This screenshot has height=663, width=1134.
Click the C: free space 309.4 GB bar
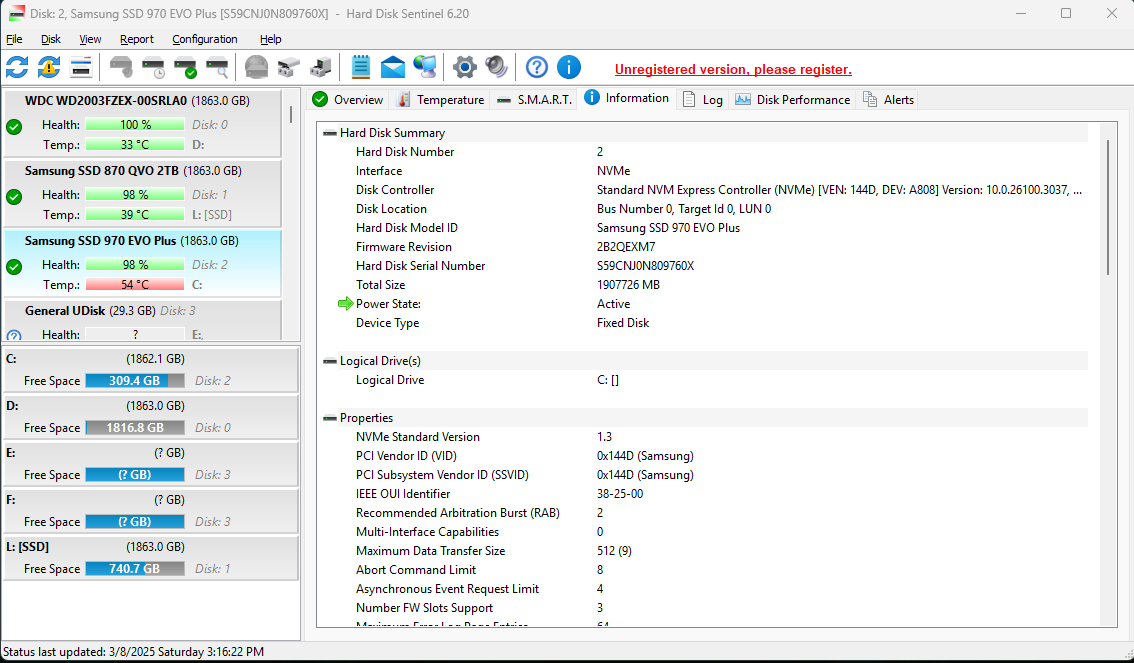pyautogui.click(x=135, y=381)
